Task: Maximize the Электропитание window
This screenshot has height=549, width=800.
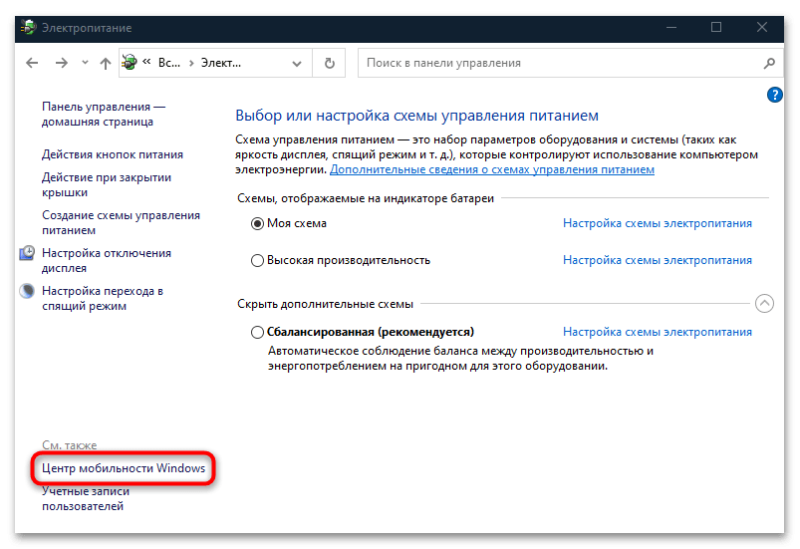Action: tap(716, 28)
